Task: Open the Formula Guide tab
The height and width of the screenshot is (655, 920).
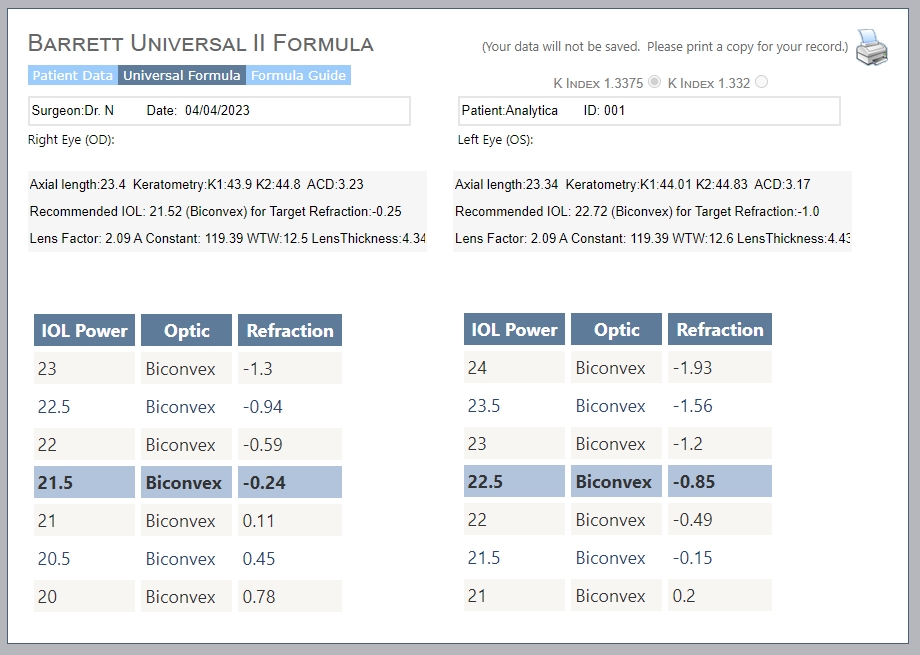Action: click(x=298, y=75)
